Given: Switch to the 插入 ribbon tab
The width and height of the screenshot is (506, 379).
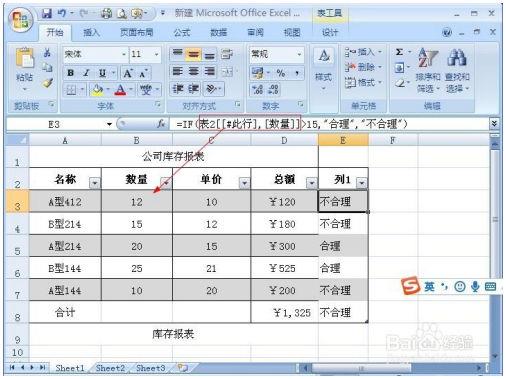Looking at the screenshot, I should (x=91, y=32).
